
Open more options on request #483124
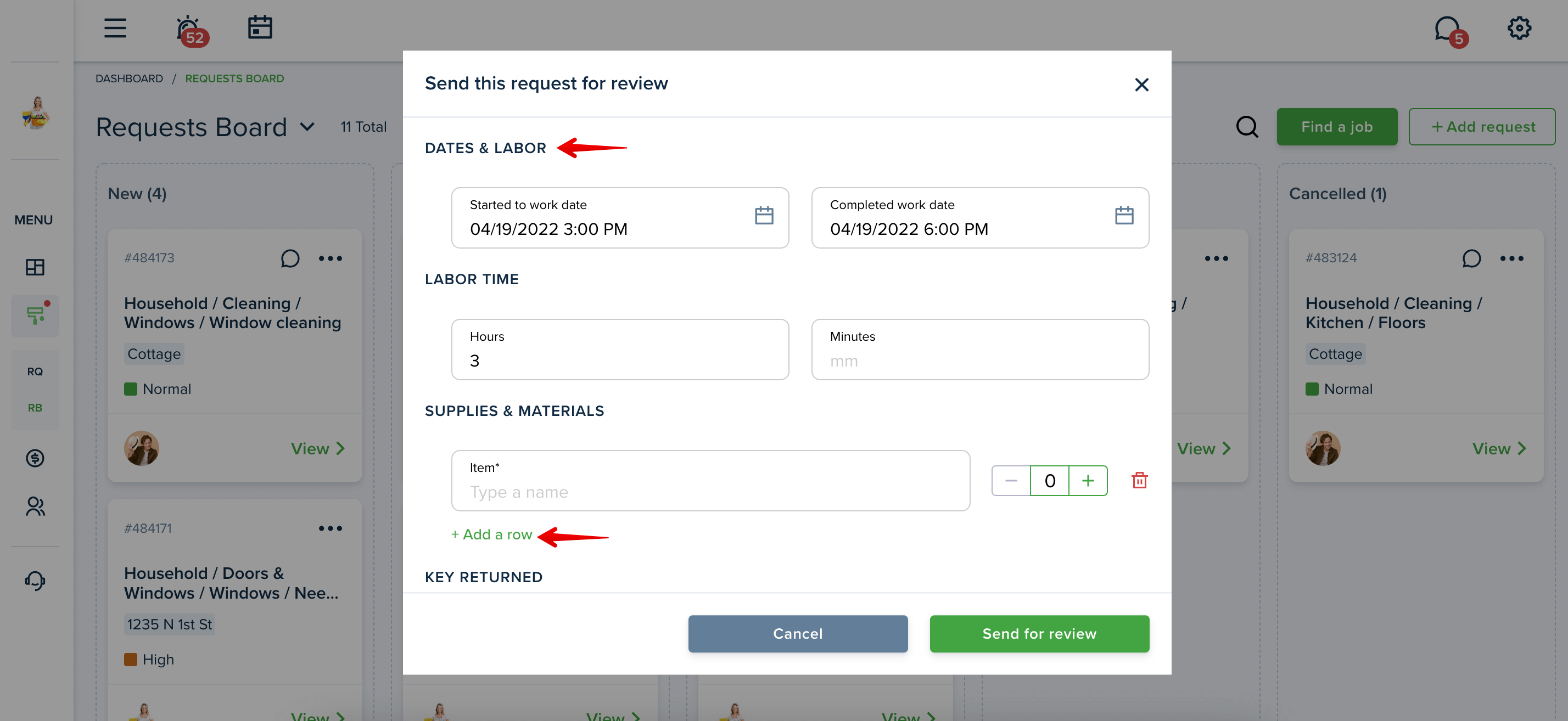click(x=1511, y=258)
